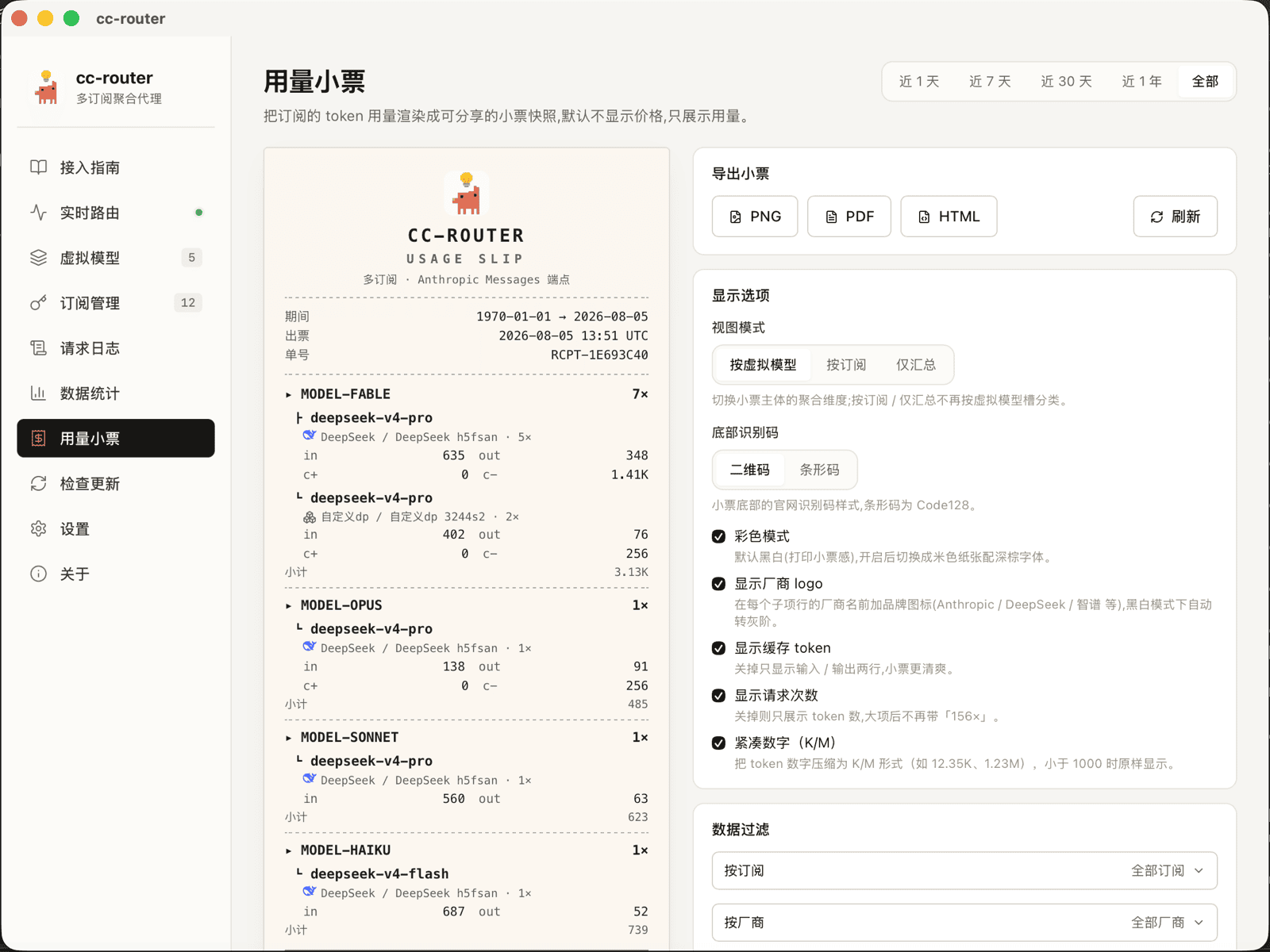Screen dimensions: 1270x952
Task: Click the 自定义dp provider logo icon
Action: click(x=310, y=516)
